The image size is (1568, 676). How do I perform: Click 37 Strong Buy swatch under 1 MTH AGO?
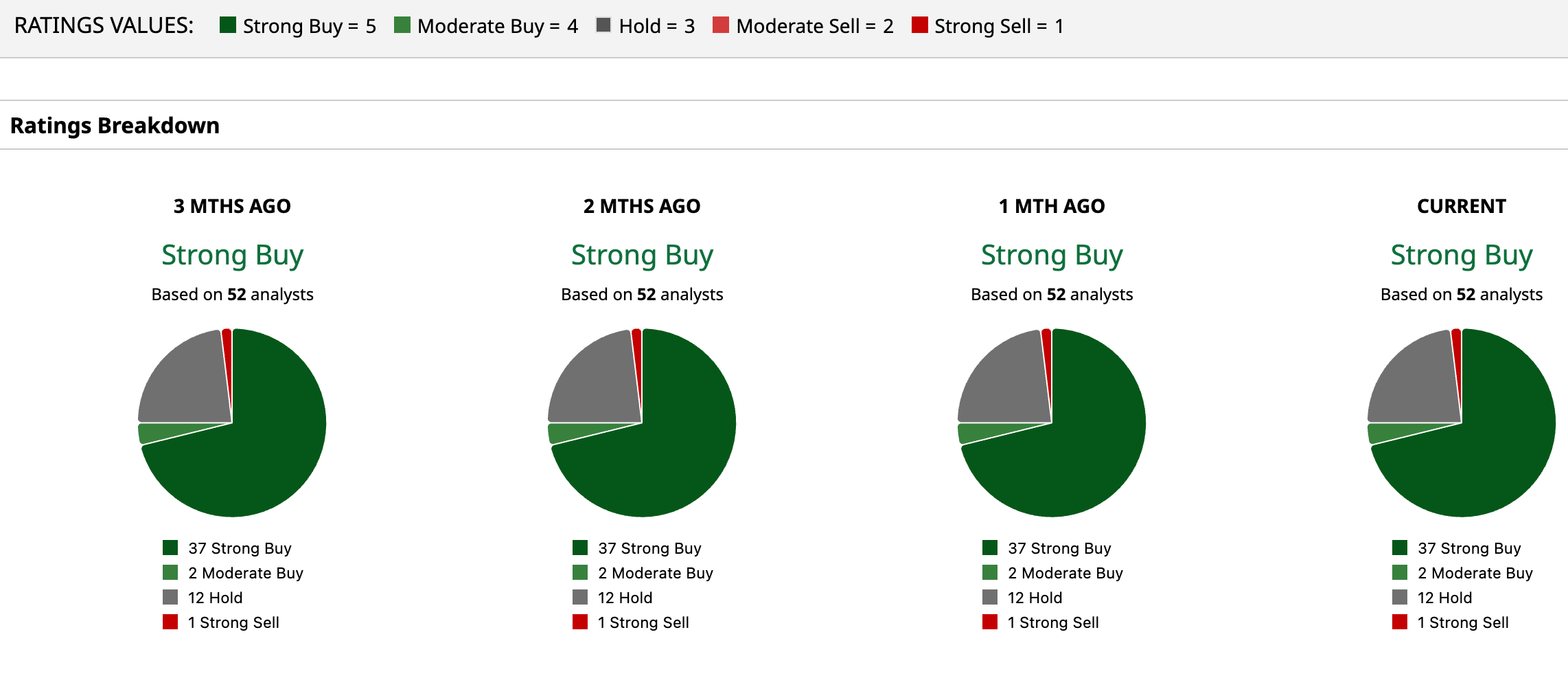tap(990, 548)
